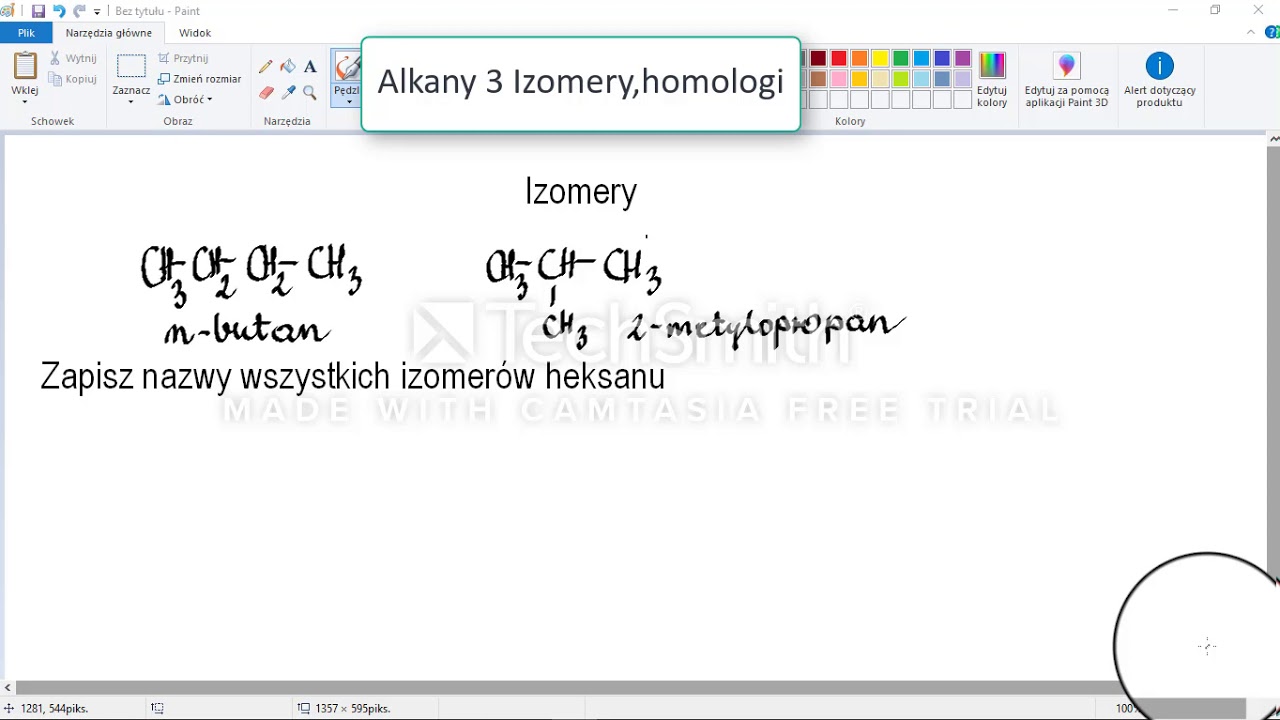Click the handwritten n-butan label
Screen dimensions: 1280x720
pyautogui.click(x=247, y=330)
